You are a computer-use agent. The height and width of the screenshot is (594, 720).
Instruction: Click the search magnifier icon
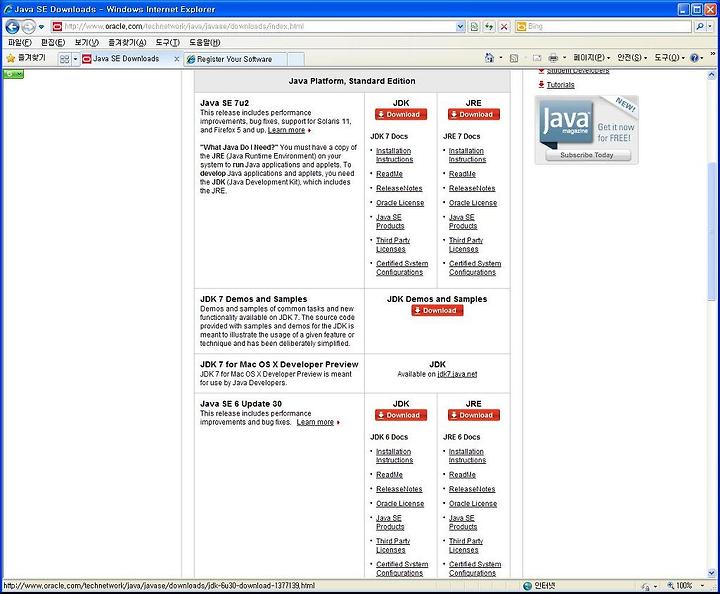(x=700, y=27)
